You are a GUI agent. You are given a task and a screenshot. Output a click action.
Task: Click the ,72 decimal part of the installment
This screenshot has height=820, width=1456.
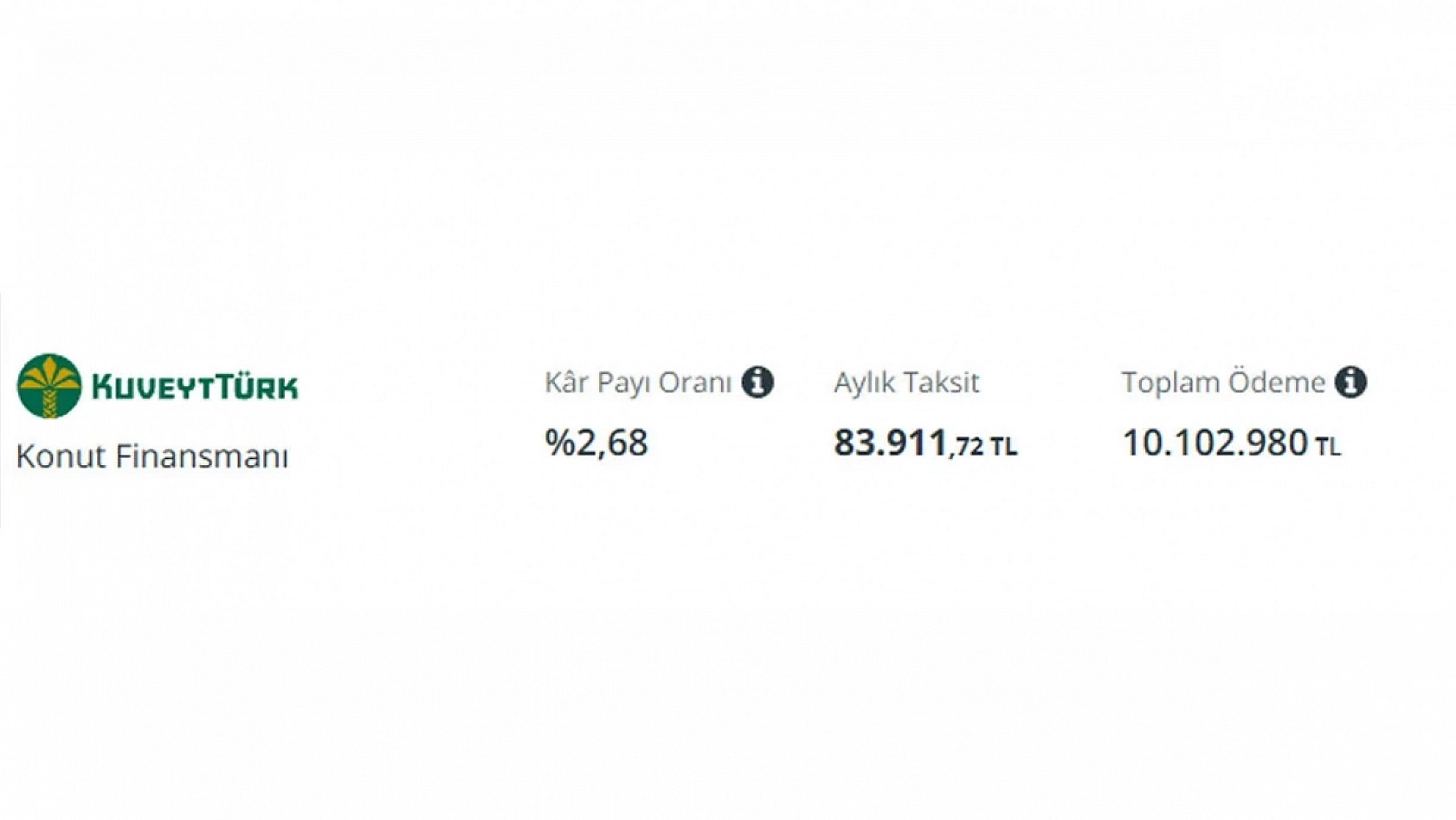point(967,447)
